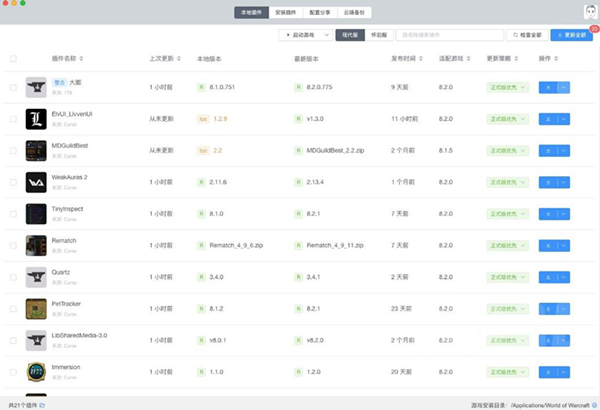Click the 更新全部 button
Image resolution: width=600 pixels, height=410 pixels.
click(x=571, y=35)
